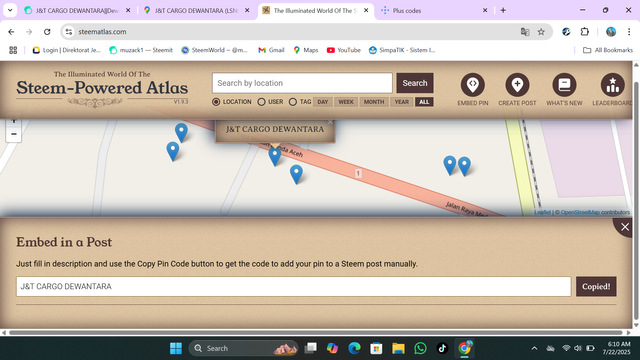Click the map pin under the popup
Screen dimensions: 640x360
(x=275, y=156)
